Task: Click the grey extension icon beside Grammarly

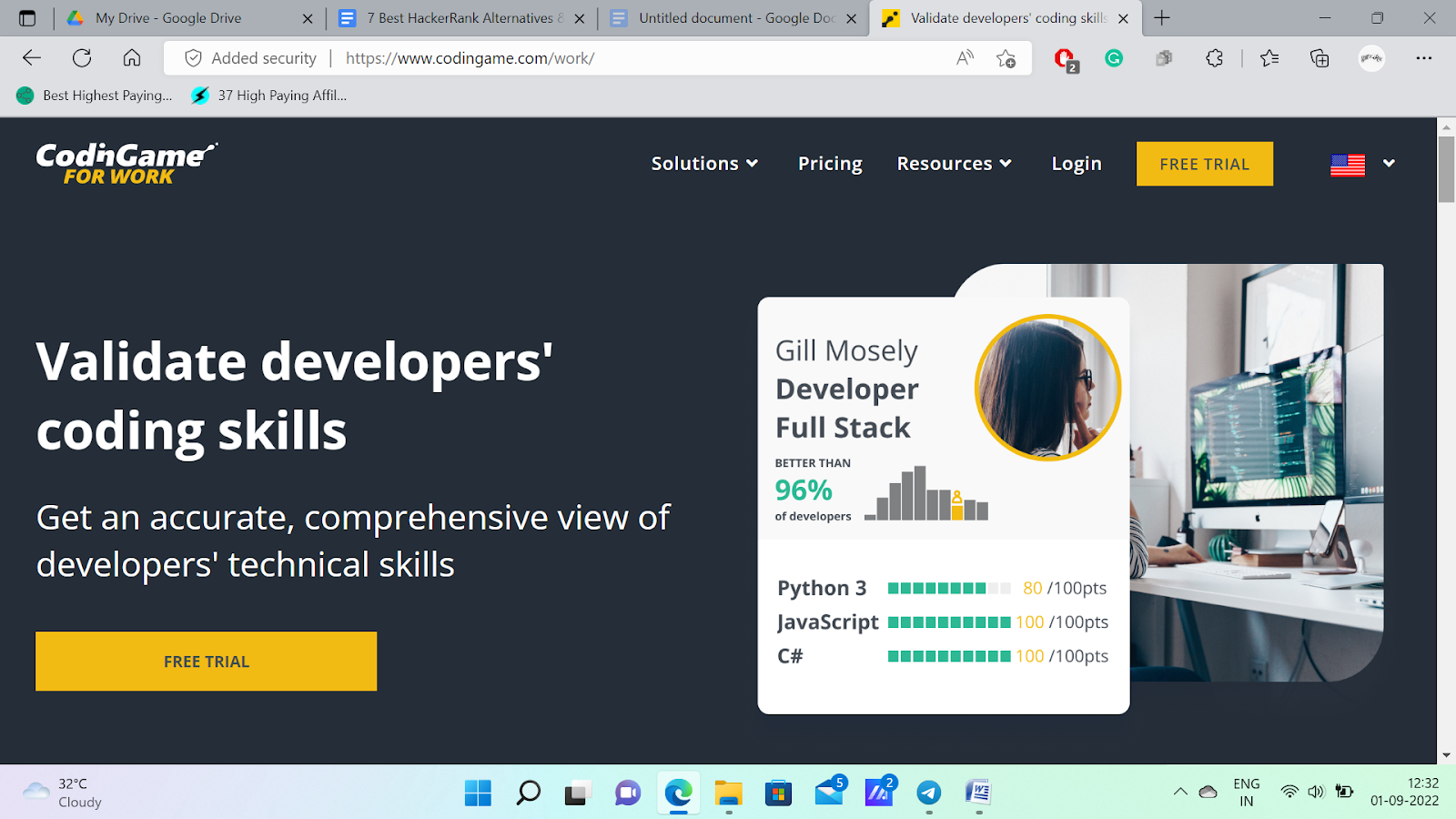Action: 1164,58
